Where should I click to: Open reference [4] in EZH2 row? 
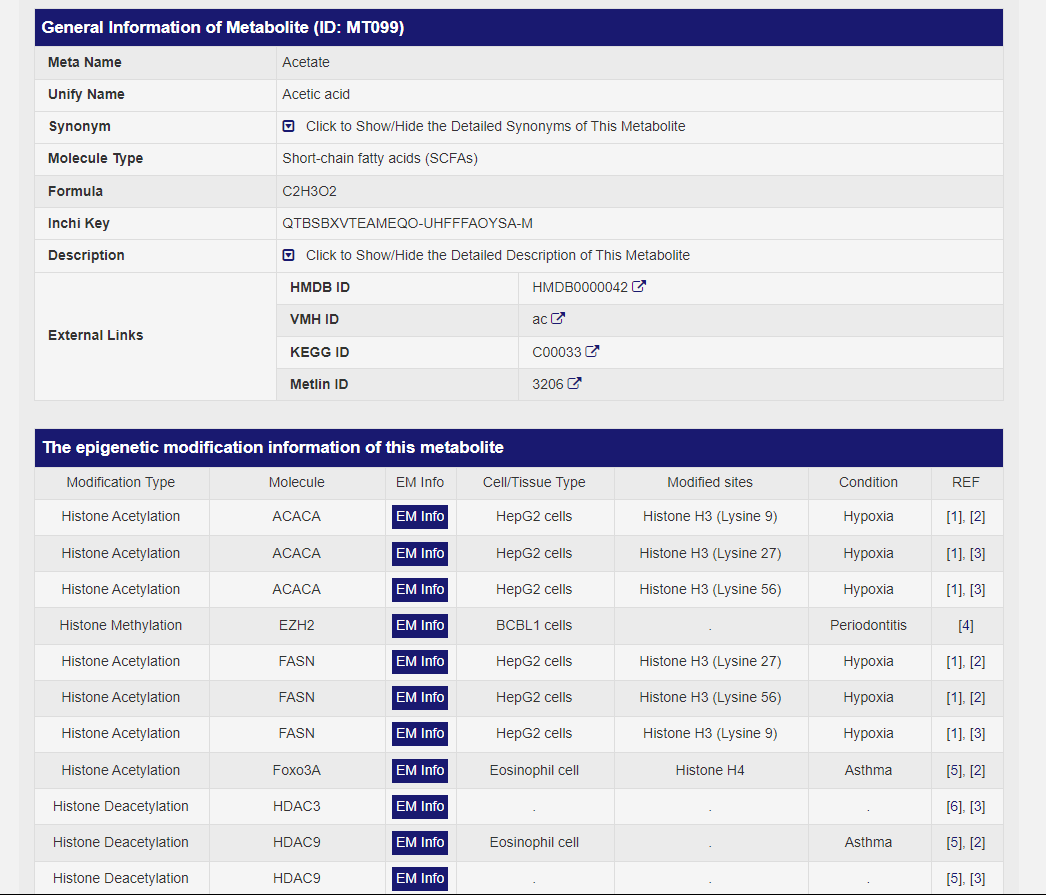pyautogui.click(x=966, y=626)
